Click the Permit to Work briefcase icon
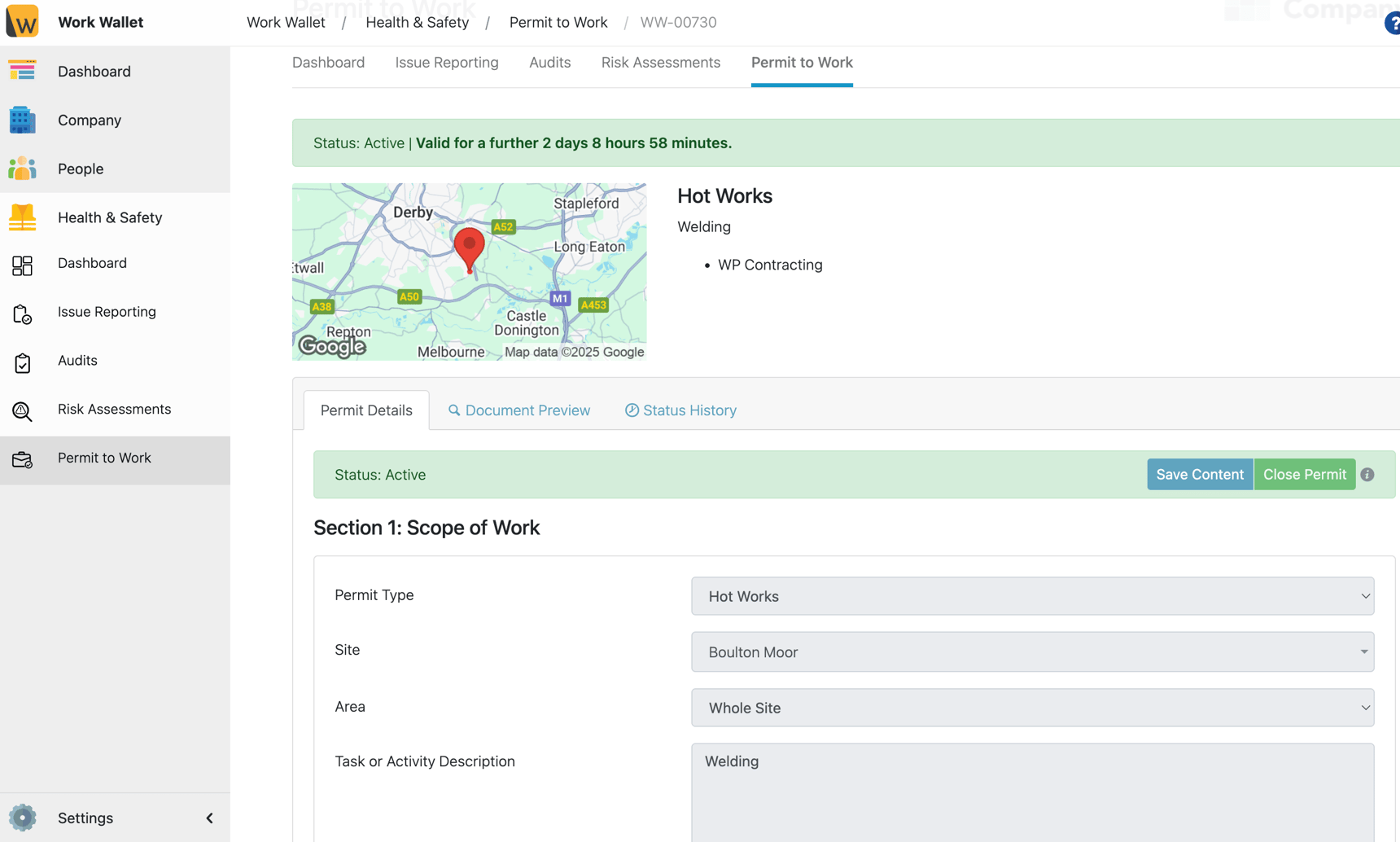 click(22, 458)
